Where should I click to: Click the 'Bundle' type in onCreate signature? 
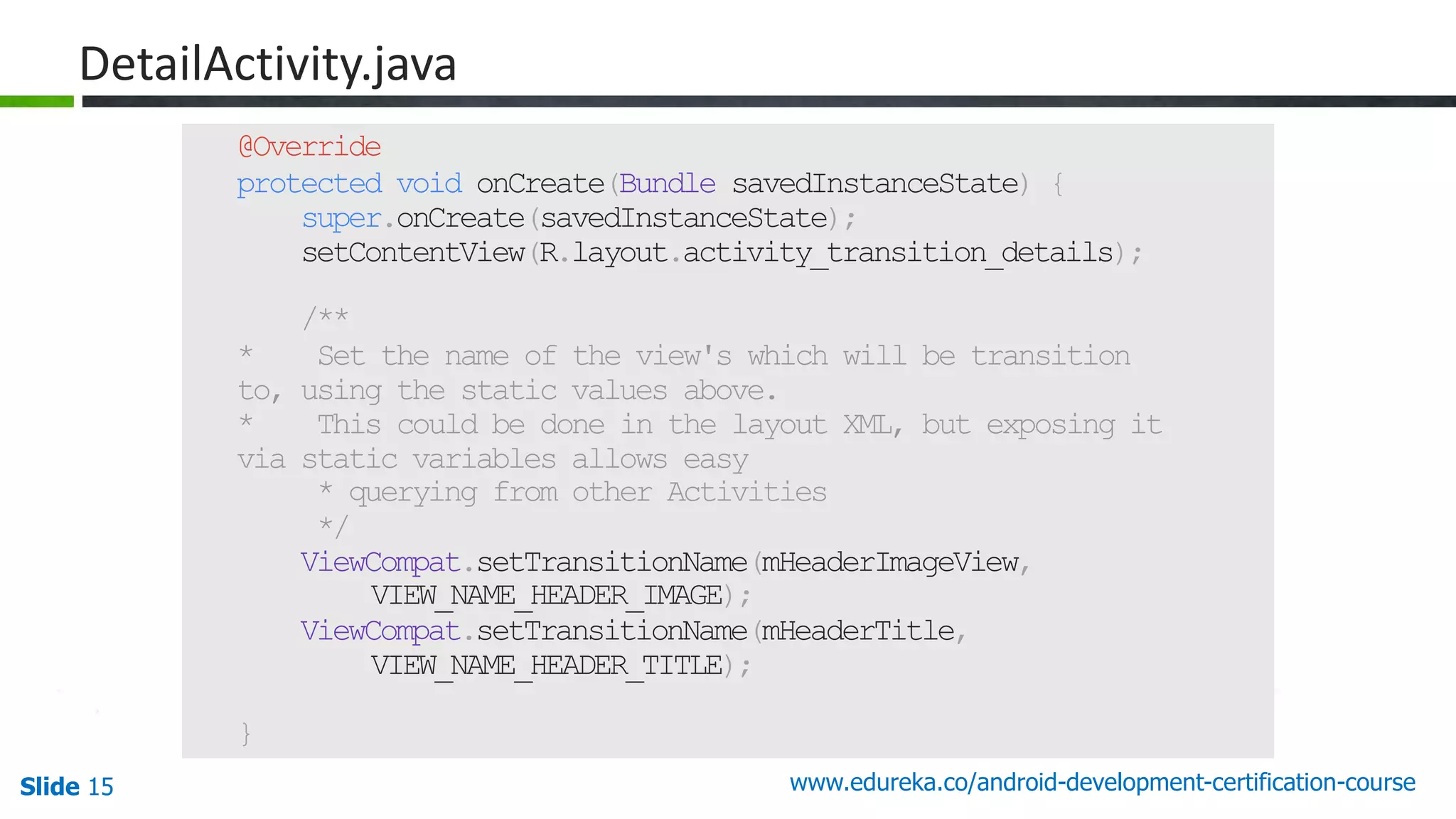click(x=667, y=183)
